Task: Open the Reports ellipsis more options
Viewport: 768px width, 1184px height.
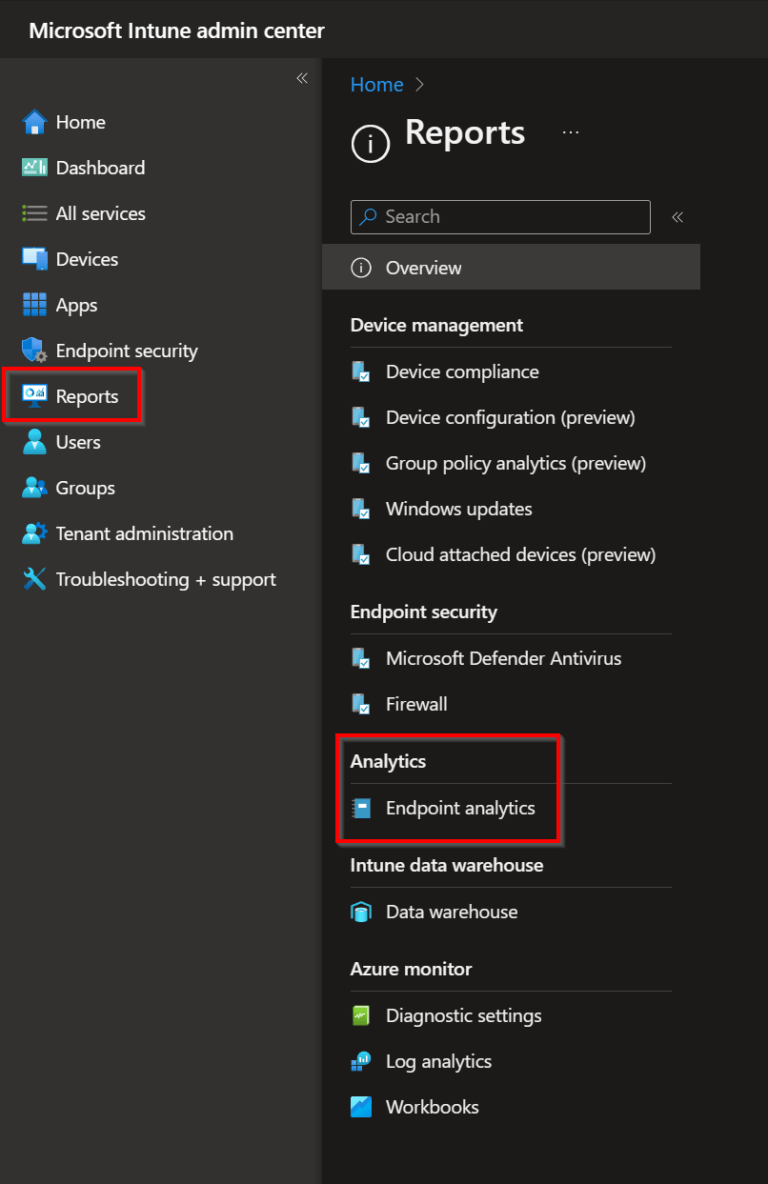Action: pos(571,132)
